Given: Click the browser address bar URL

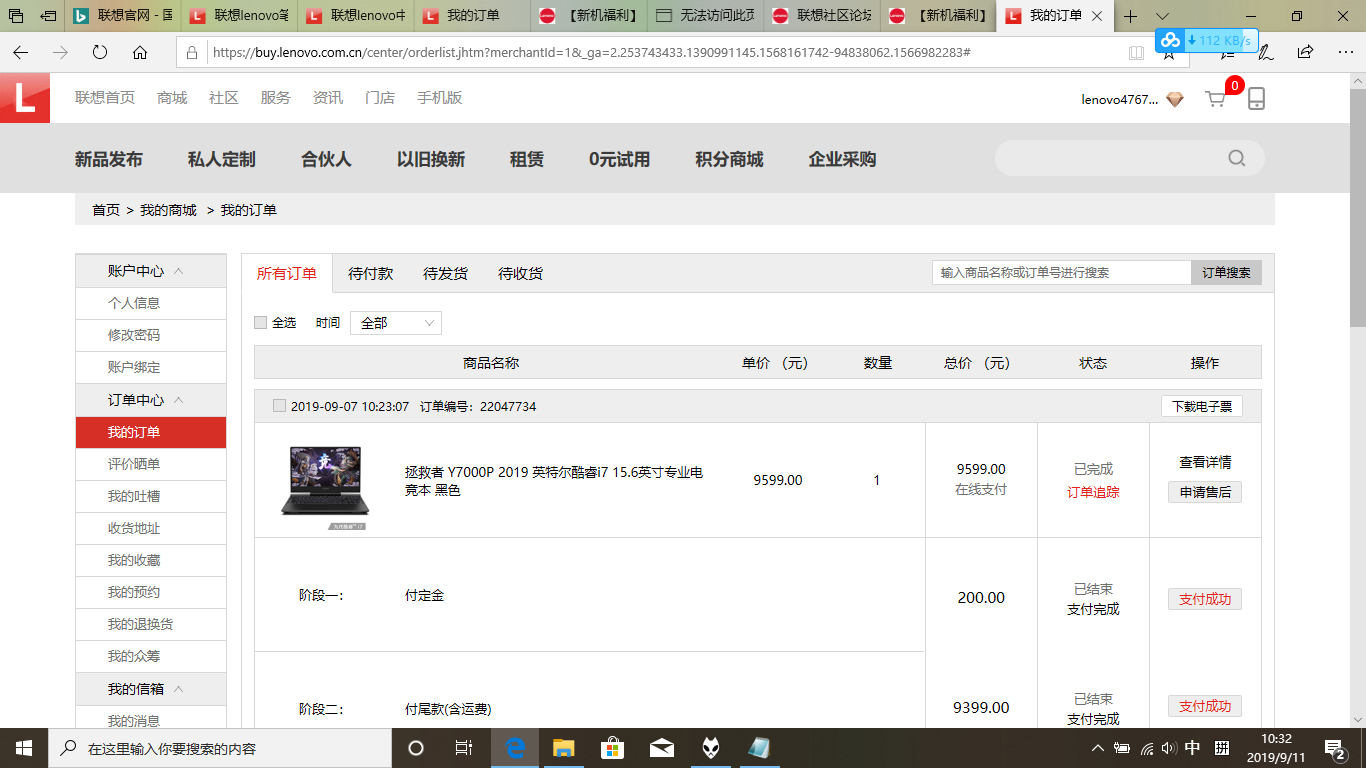Looking at the screenshot, I should pyautogui.click(x=590, y=52).
